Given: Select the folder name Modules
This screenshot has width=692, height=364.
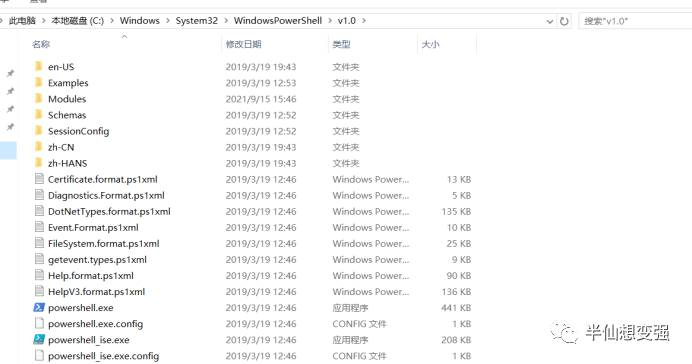Looking at the screenshot, I should point(67,99).
